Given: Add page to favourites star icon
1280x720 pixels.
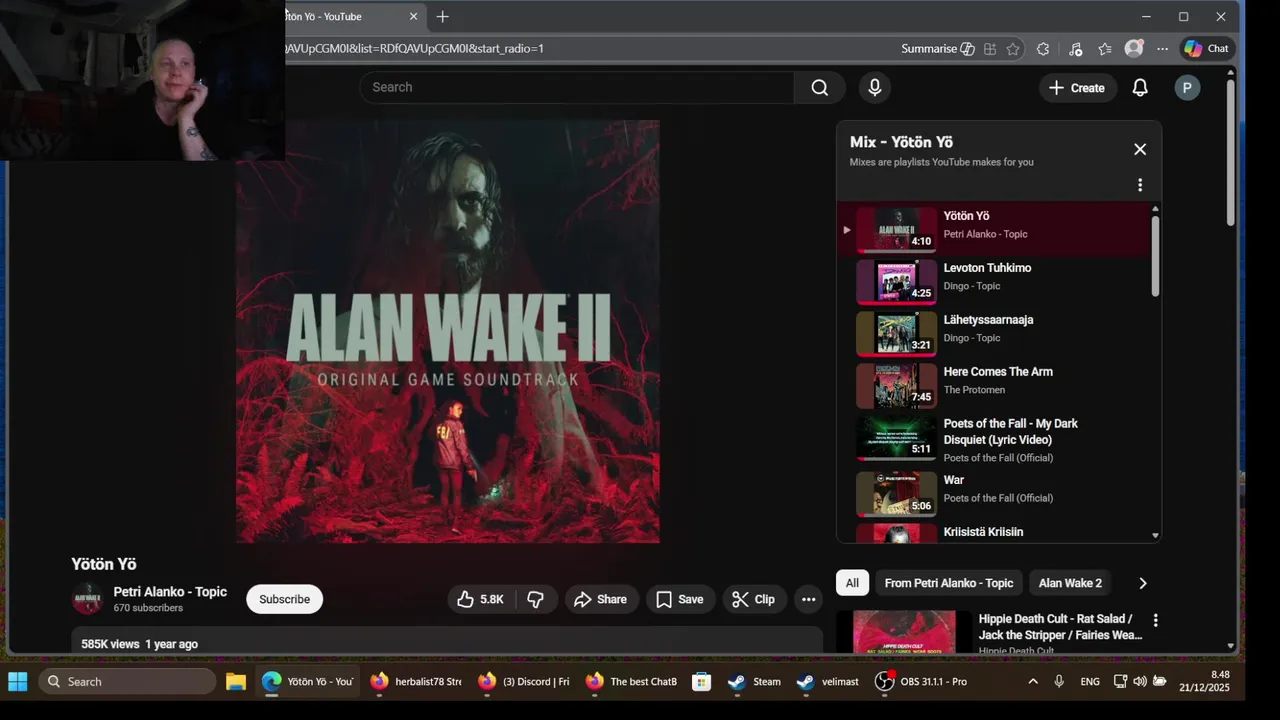Looking at the screenshot, I should pos(1013,48).
